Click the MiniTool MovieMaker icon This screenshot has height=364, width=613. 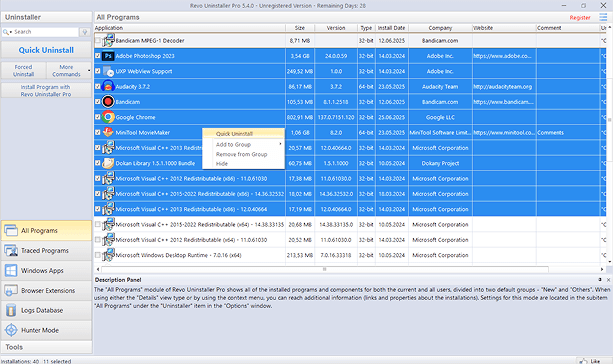click(108, 132)
